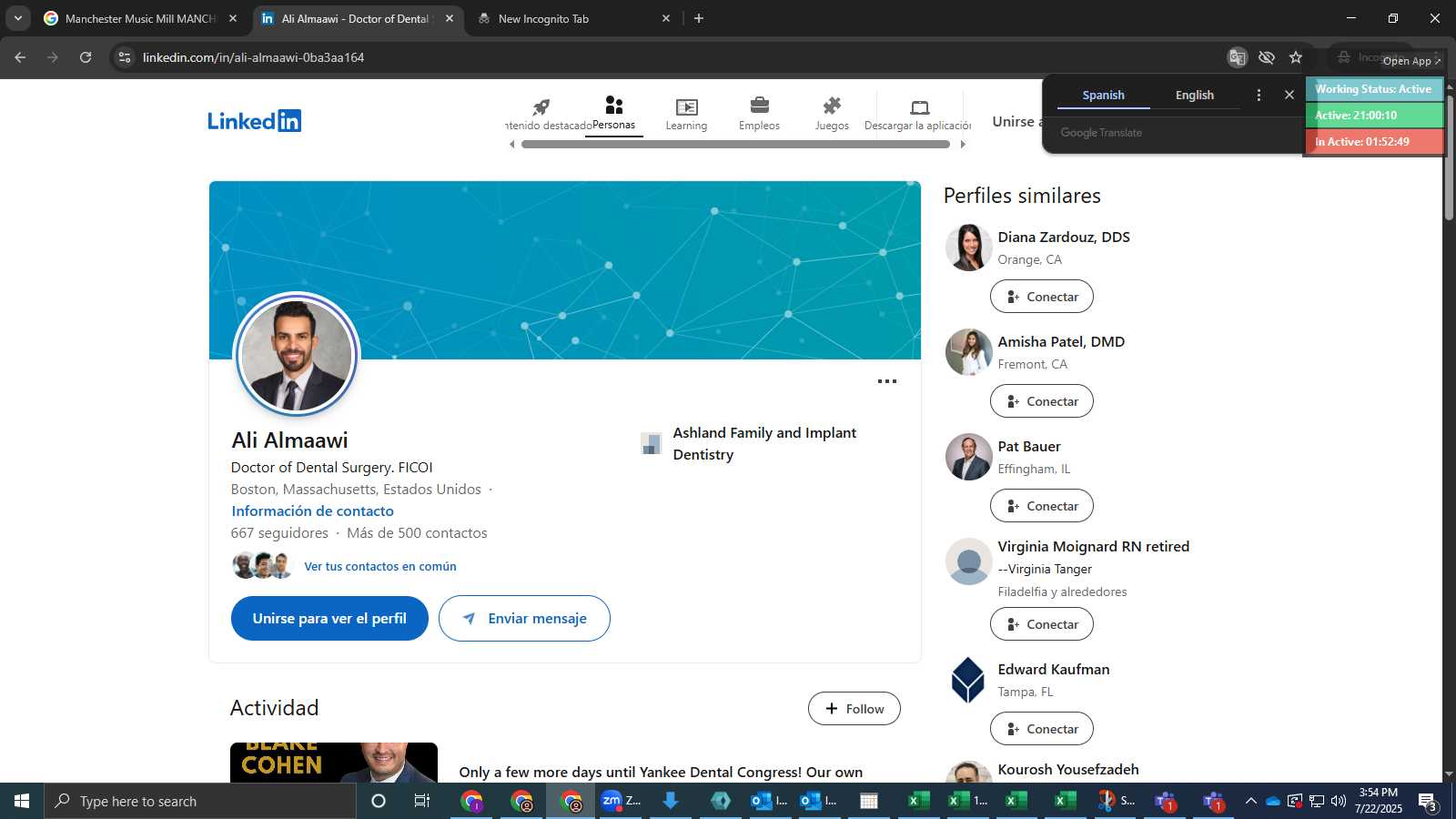Open Zoom from taskbar
The width and height of the screenshot is (1456, 819).
click(x=621, y=801)
